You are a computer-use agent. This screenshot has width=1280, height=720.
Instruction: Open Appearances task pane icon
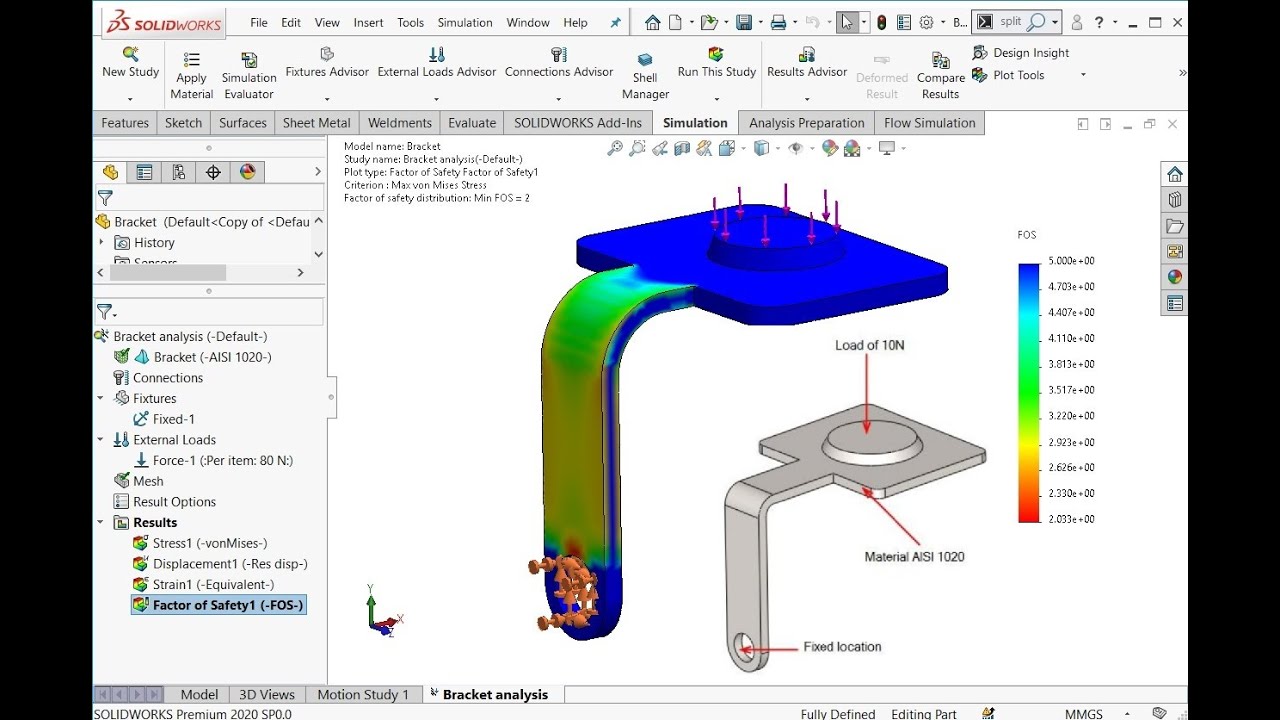[1175, 277]
